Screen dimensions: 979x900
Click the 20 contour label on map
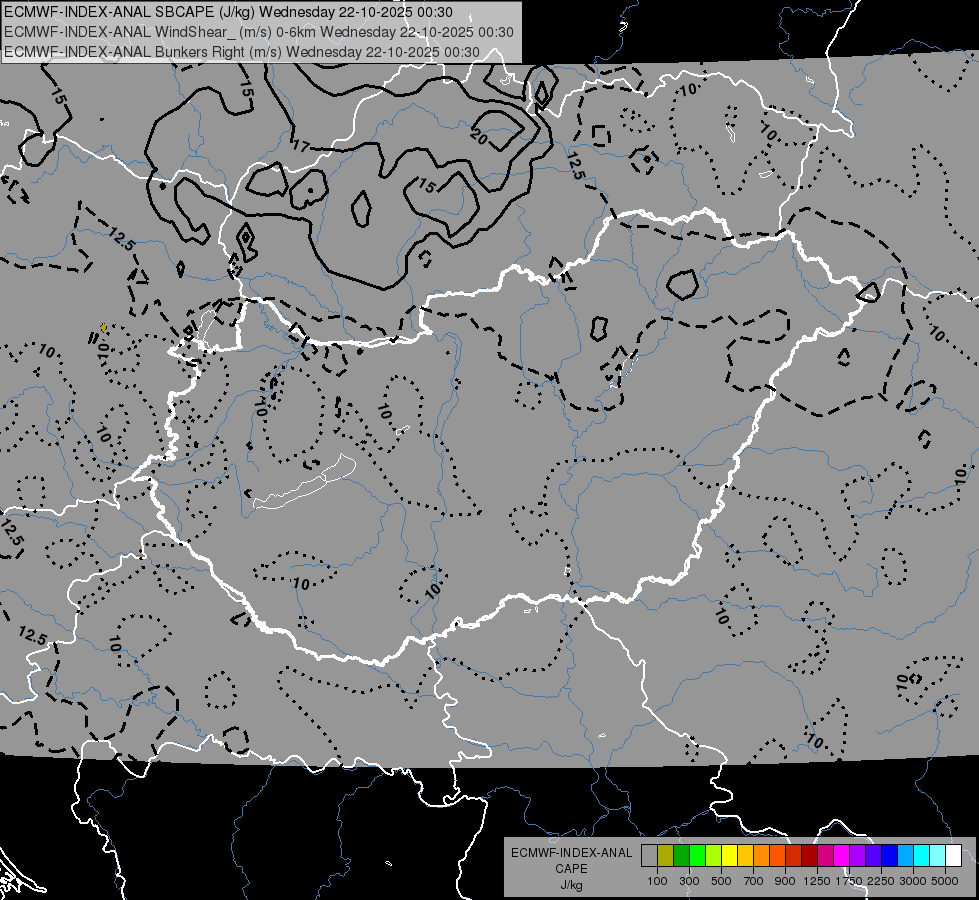pyautogui.click(x=480, y=137)
